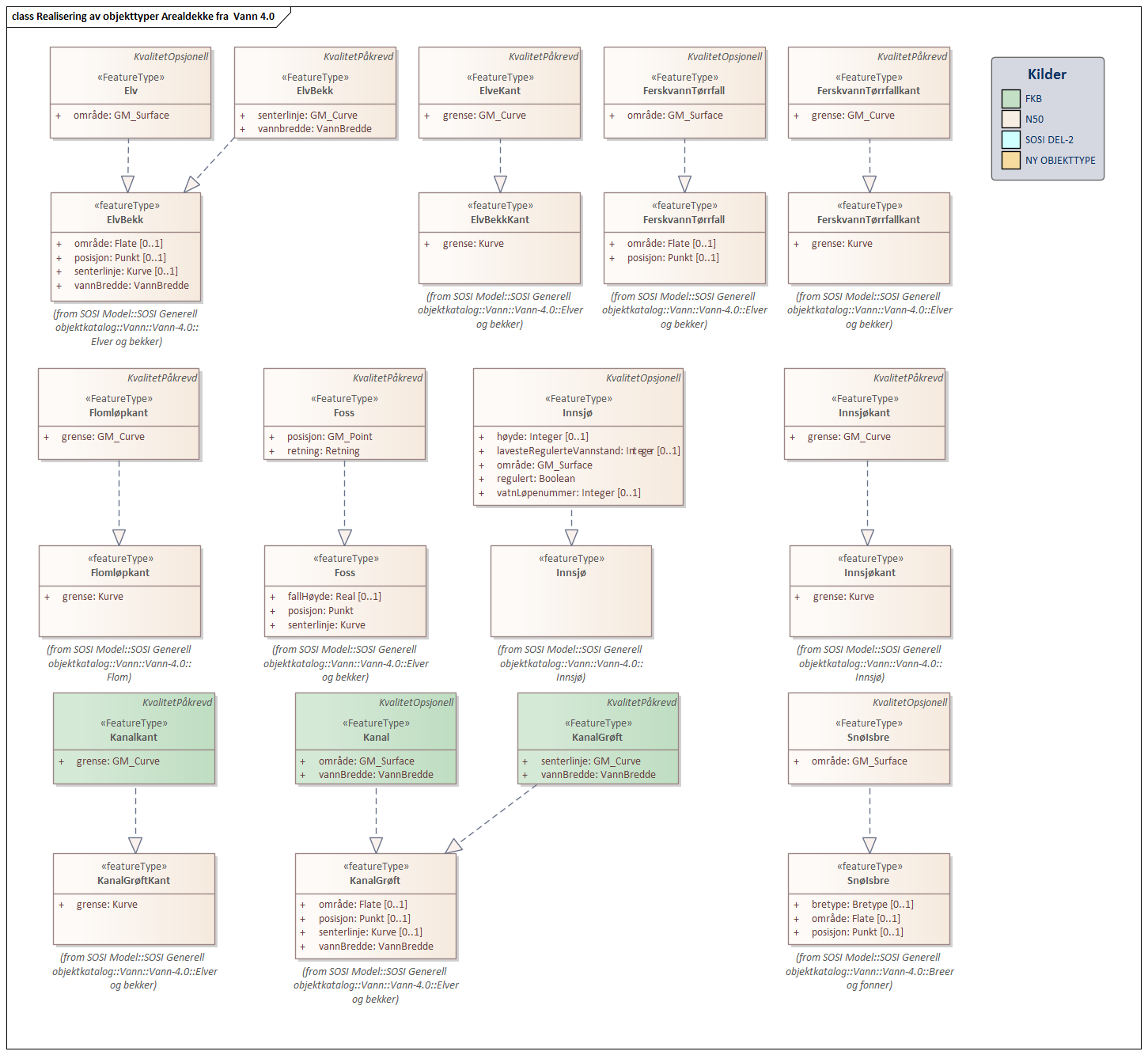Click 'høyde: Integer [0..1]' in Innsjø class

(x=543, y=437)
